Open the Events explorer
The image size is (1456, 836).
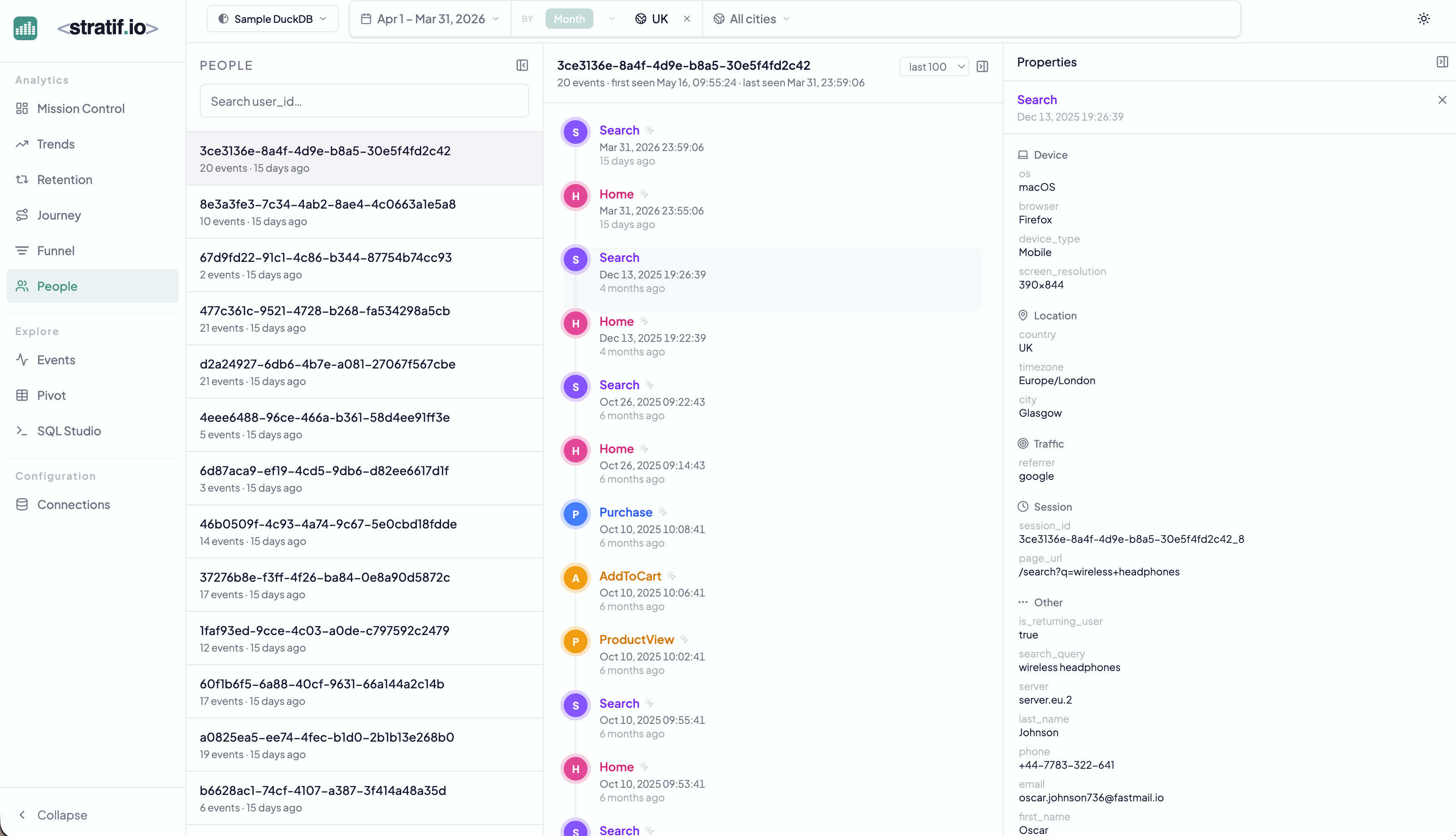pyautogui.click(x=92, y=360)
